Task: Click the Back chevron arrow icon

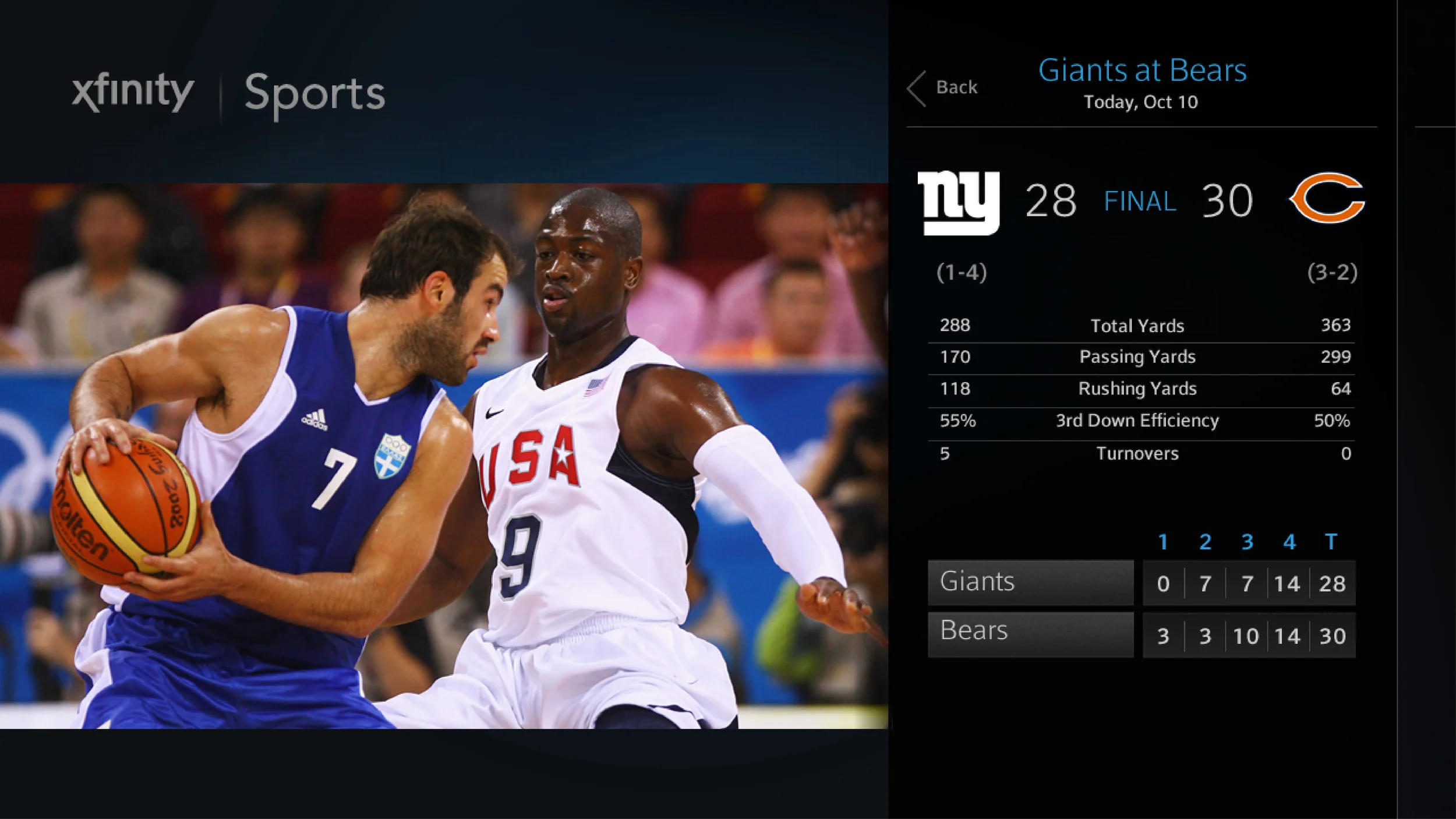Action: (916, 89)
